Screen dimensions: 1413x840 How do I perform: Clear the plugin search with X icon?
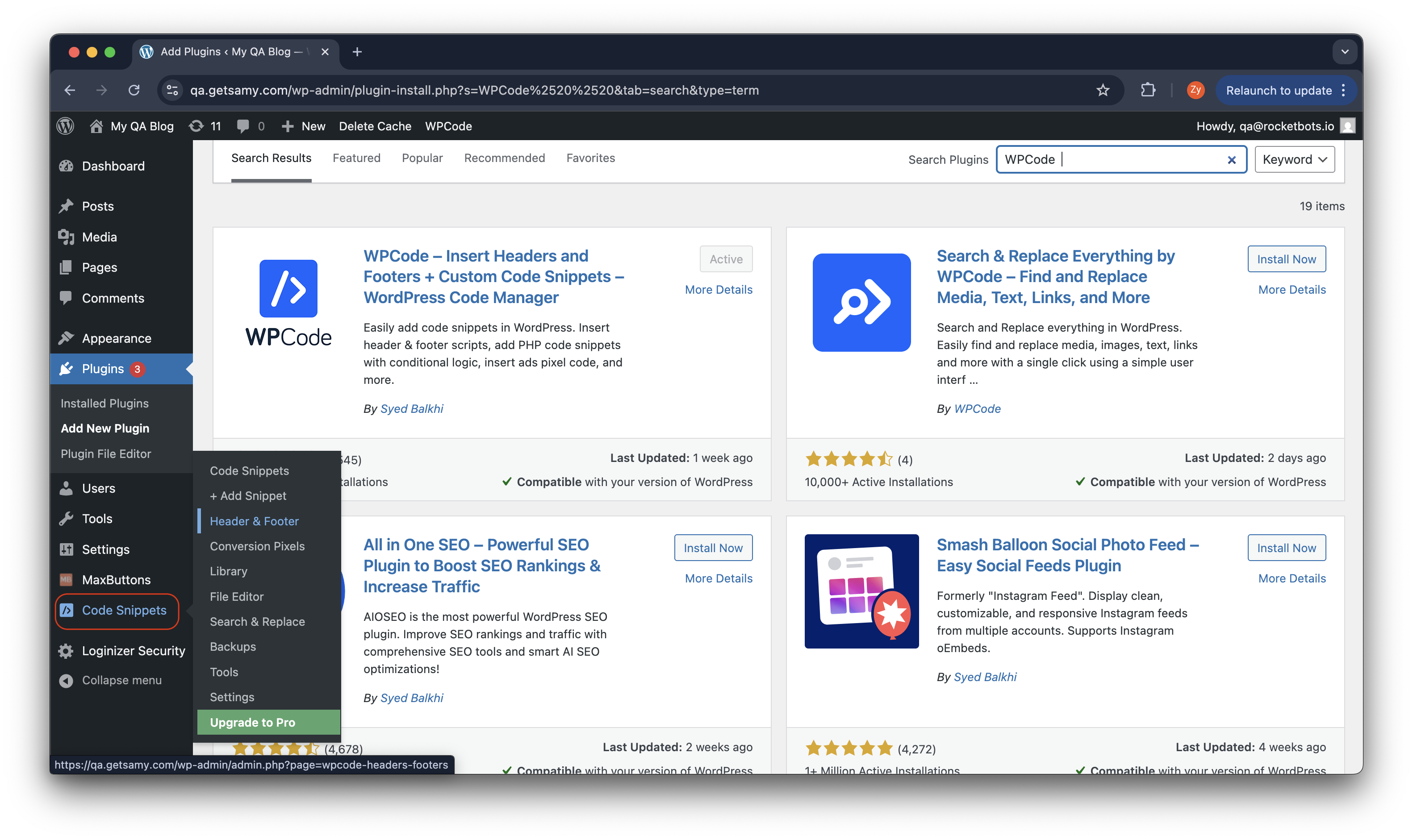pos(1231,160)
